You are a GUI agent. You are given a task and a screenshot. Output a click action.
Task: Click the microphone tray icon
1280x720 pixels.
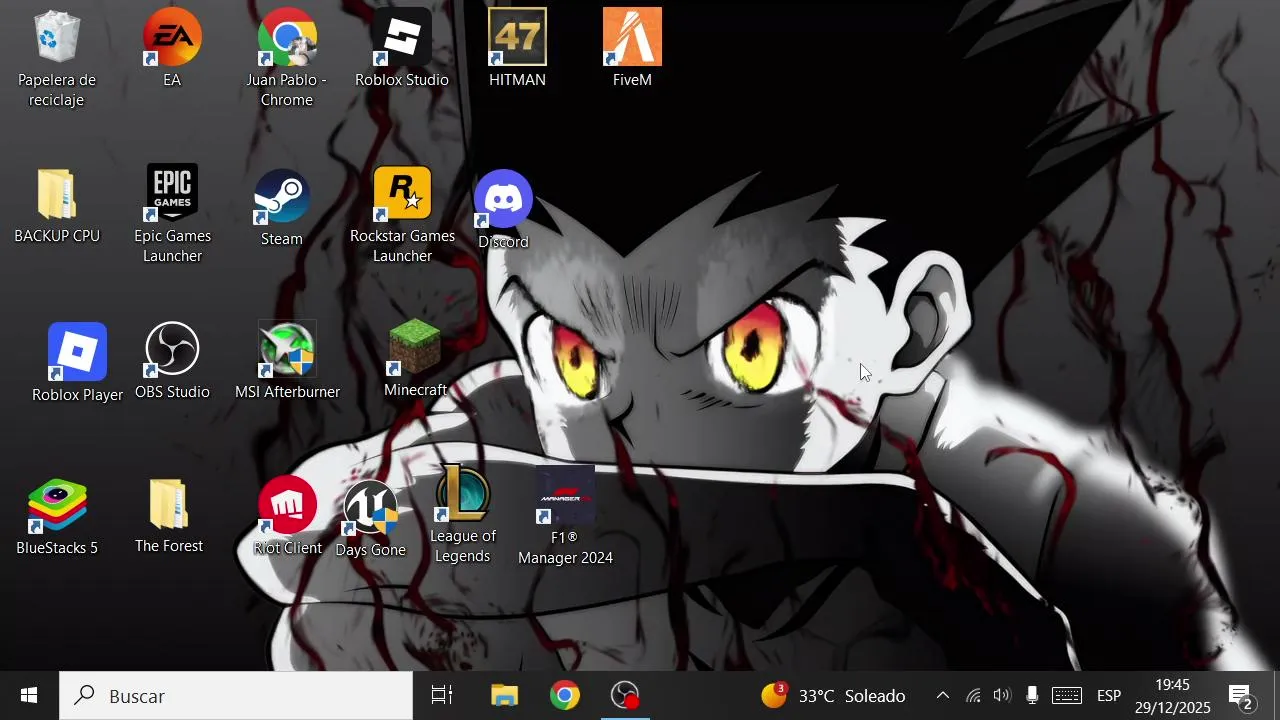pos(1032,696)
